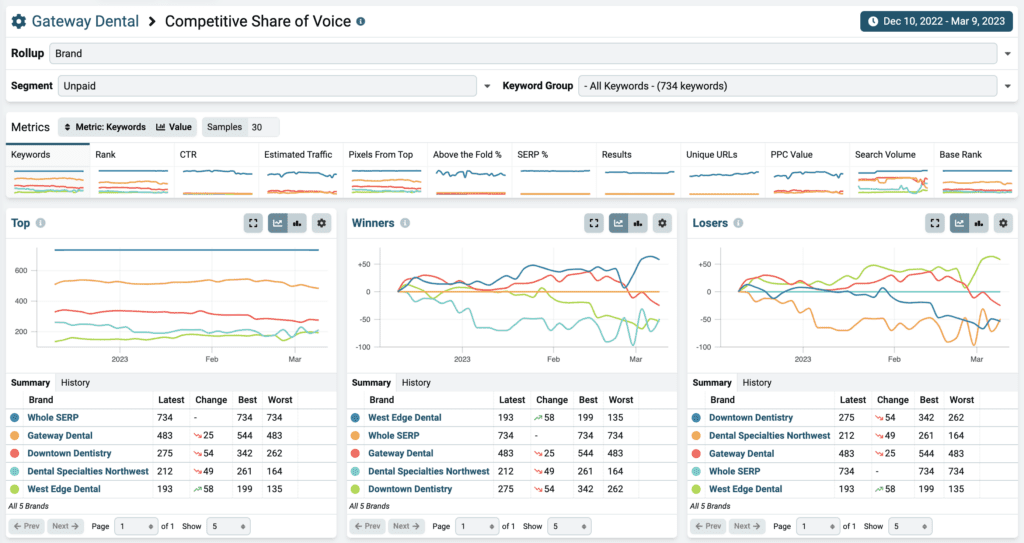The height and width of the screenshot is (543, 1024).
Task: Open History tab in Winners panel
Action: pos(416,383)
